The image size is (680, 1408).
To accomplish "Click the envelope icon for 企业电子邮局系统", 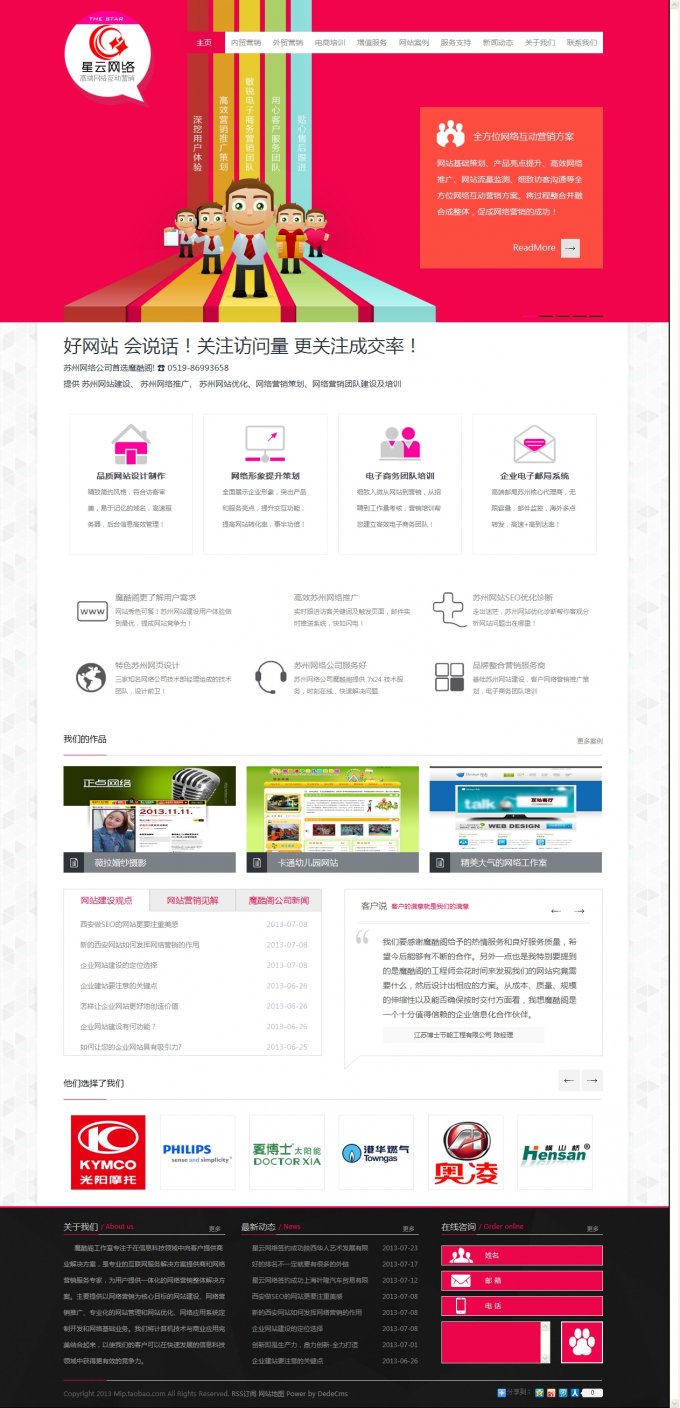I will tap(534, 443).
